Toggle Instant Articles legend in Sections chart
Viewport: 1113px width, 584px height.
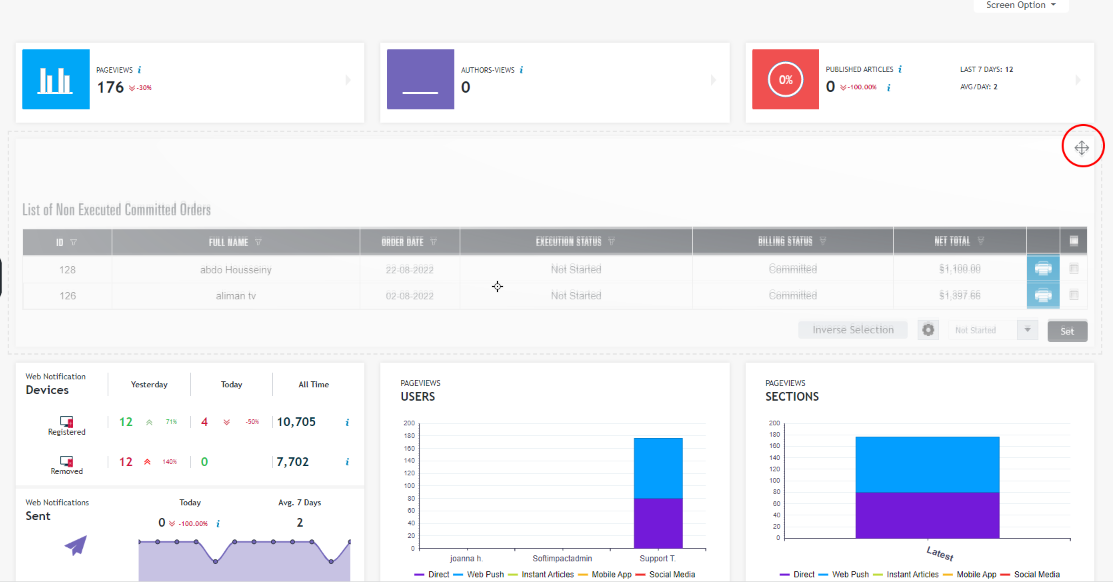(x=905, y=574)
